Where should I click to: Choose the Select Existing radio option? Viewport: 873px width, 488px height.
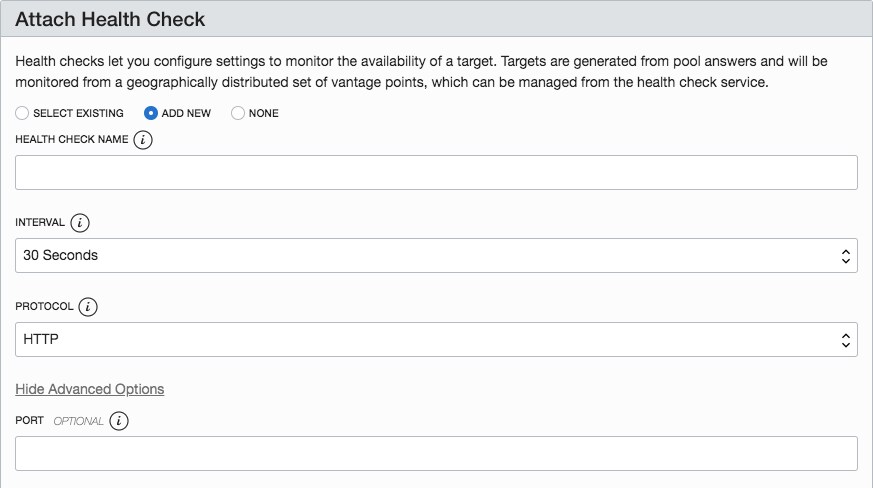(x=22, y=113)
